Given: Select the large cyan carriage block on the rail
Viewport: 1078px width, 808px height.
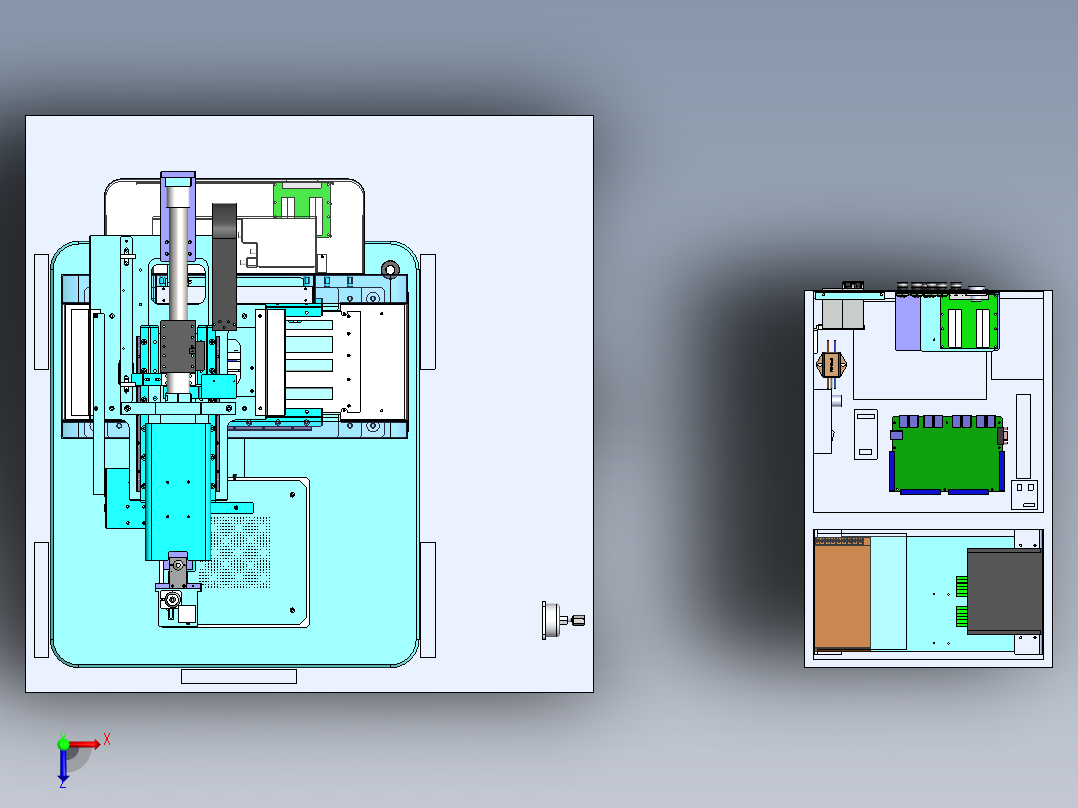Looking at the screenshot, I should pos(178,492).
